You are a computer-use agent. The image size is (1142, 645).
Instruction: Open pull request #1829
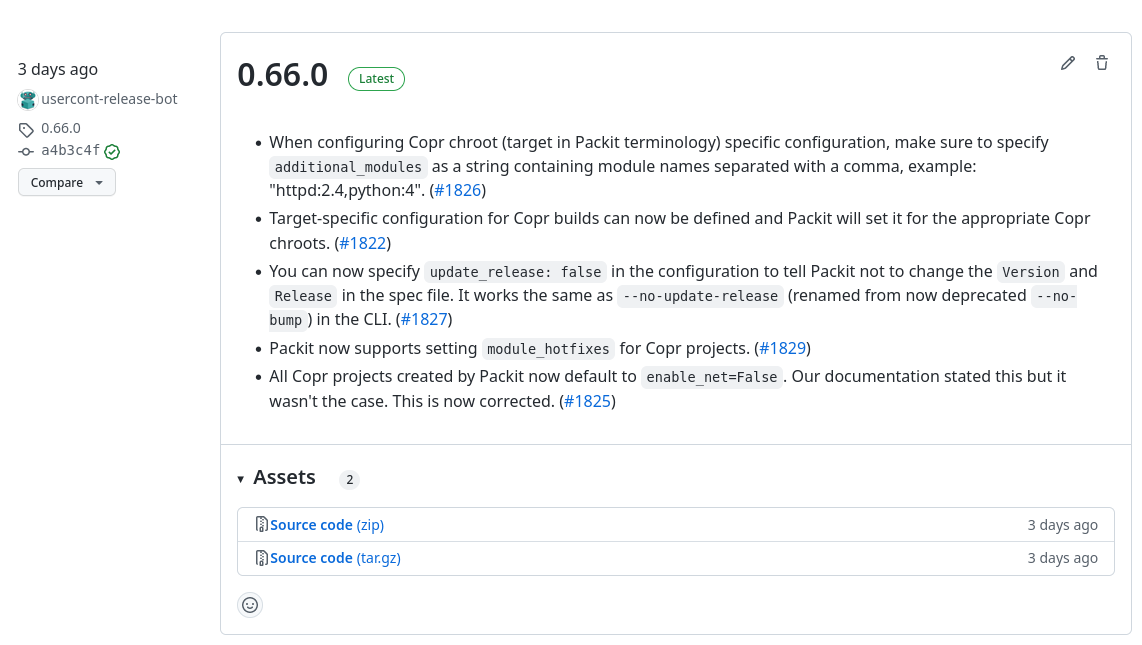pyautogui.click(x=782, y=348)
